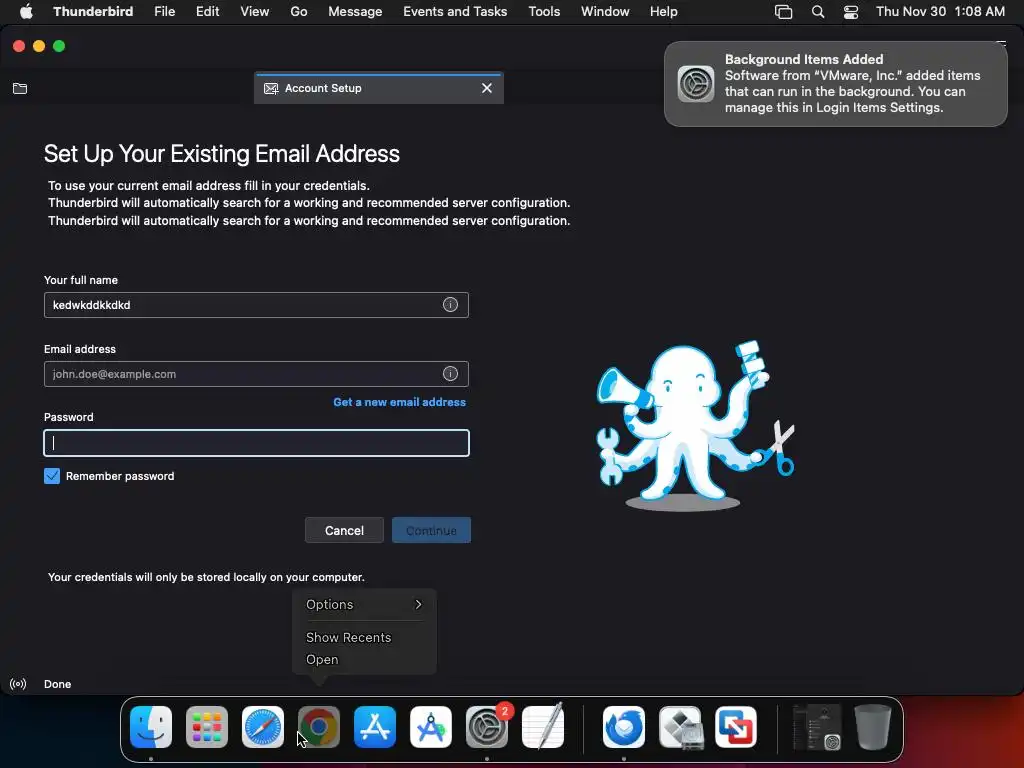The width and height of the screenshot is (1024, 768).
Task: Click the Stage Manager icon in menu bar
Action: point(783,12)
